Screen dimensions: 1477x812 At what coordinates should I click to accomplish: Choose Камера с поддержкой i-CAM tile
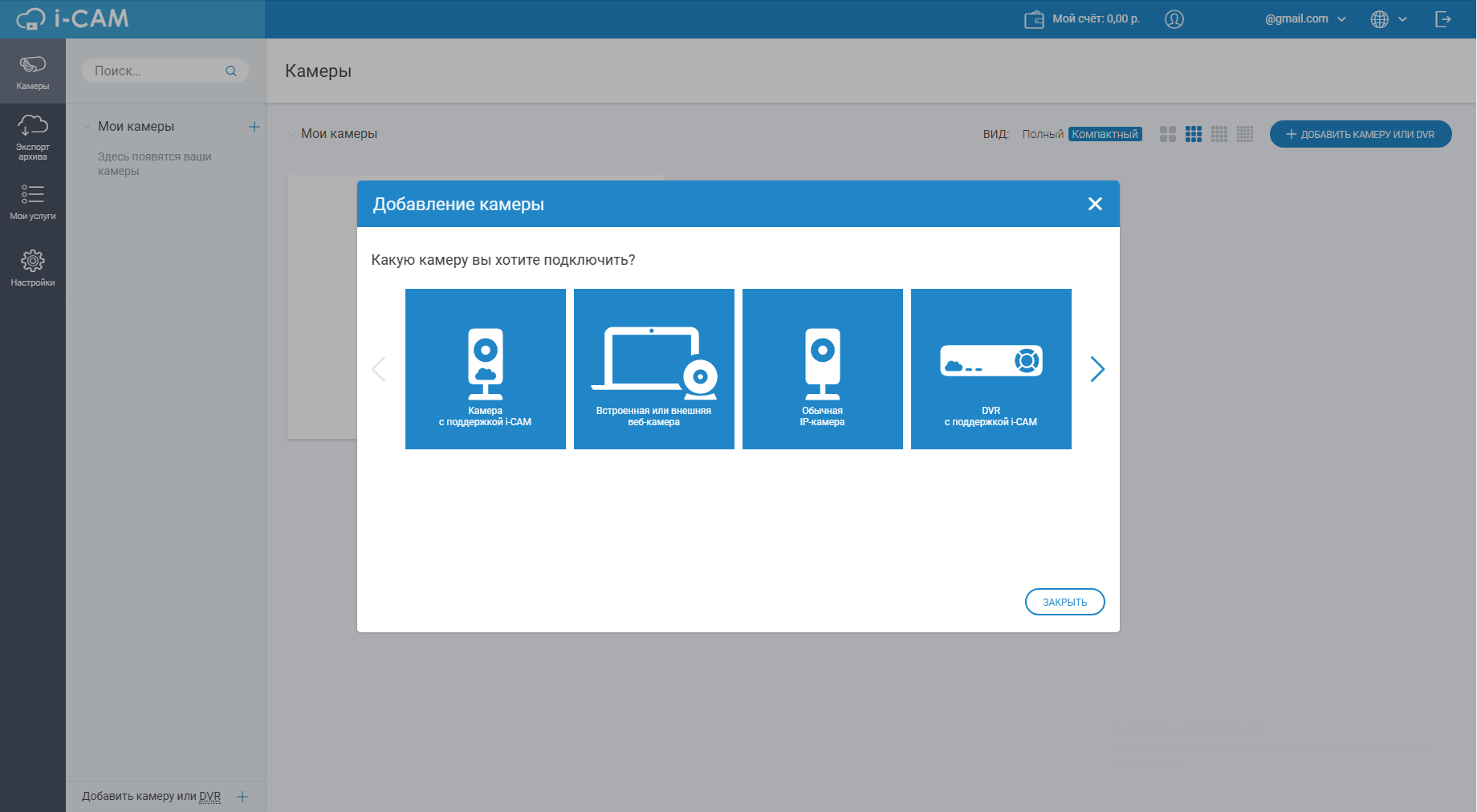click(x=486, y=369)
